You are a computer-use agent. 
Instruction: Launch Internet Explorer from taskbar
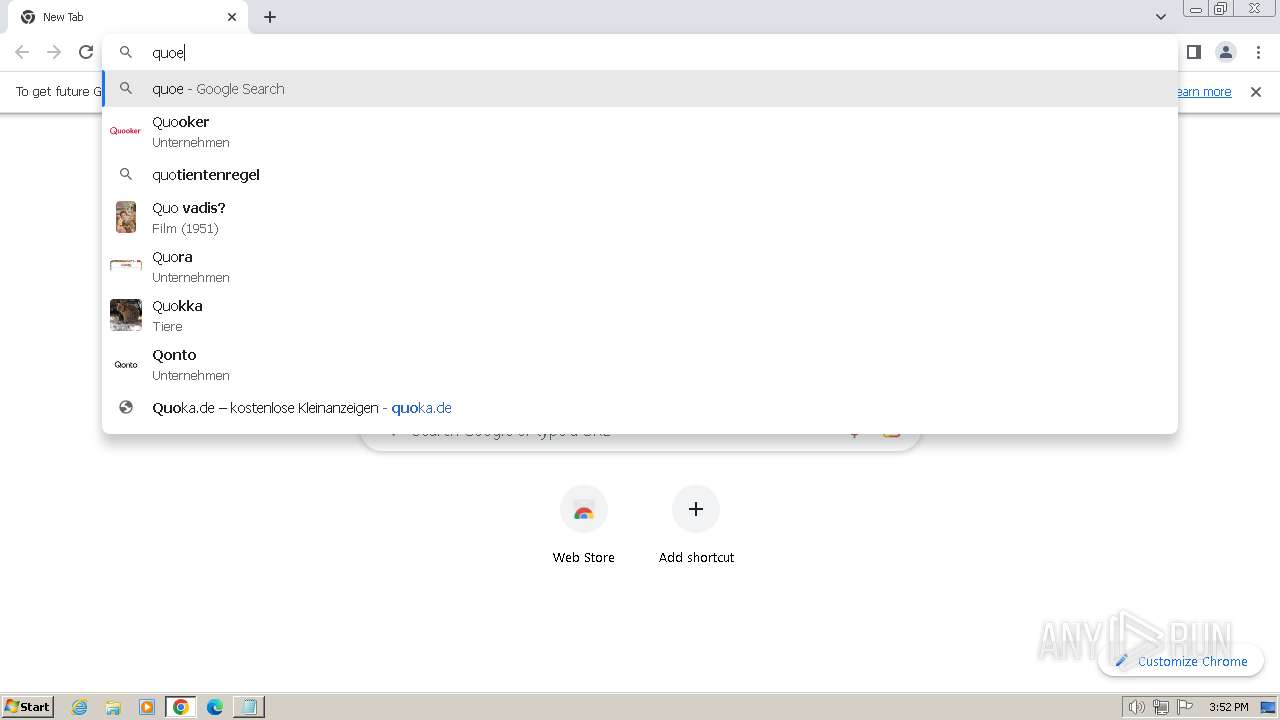click(80, 707)
